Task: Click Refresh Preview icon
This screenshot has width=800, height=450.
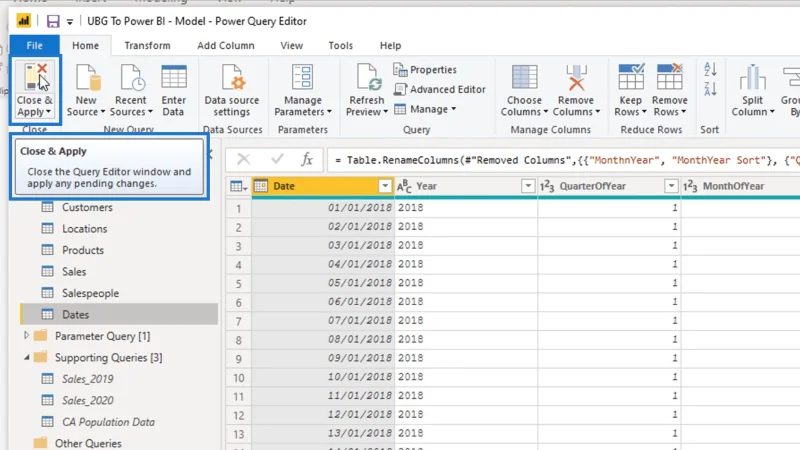Action: (x=367, y=78)
